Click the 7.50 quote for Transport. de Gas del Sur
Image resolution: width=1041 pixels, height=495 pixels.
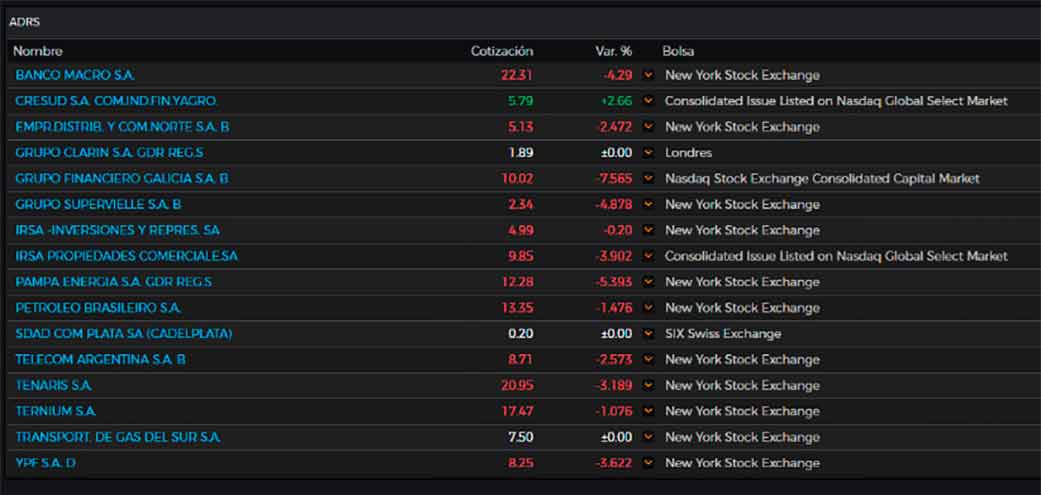(520, 437)
